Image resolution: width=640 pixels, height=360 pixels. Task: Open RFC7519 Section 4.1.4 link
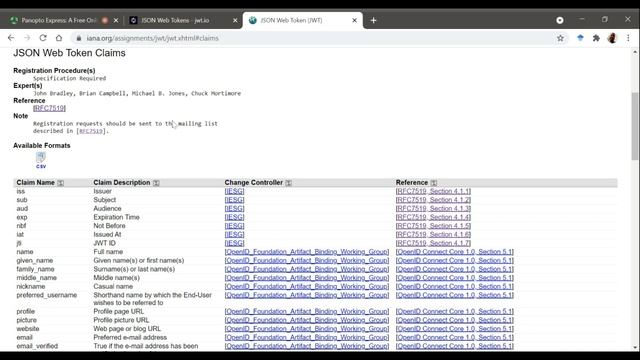pos(433,217)
